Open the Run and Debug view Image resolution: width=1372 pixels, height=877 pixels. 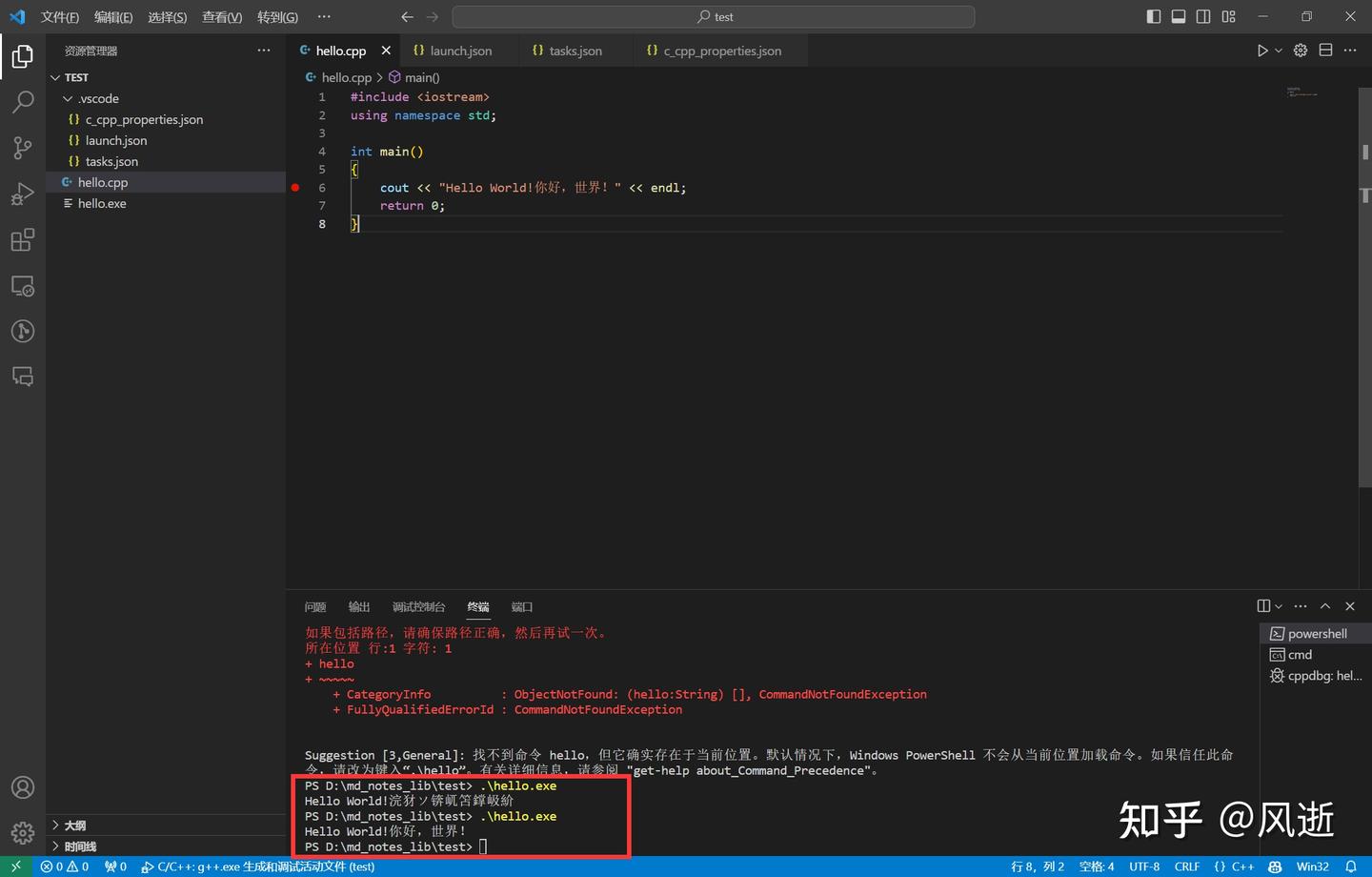22,194
